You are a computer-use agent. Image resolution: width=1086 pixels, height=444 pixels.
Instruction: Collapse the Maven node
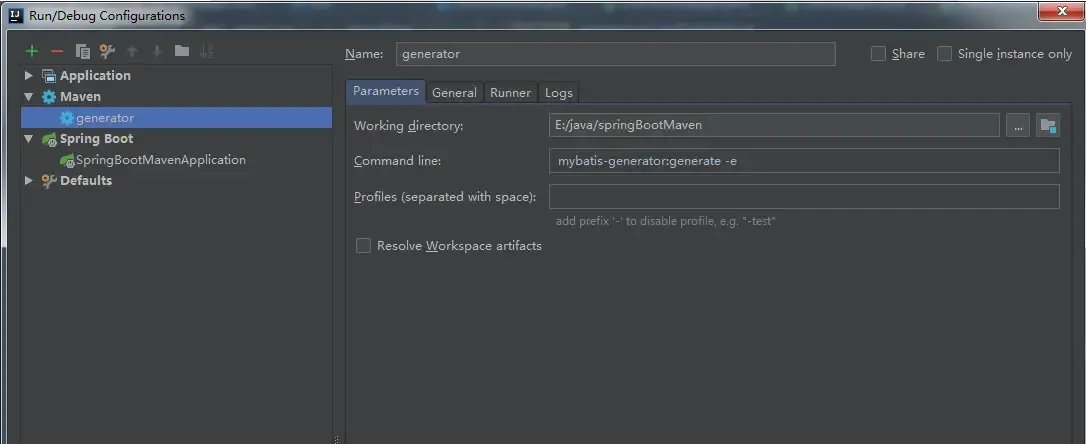(28, 97)
